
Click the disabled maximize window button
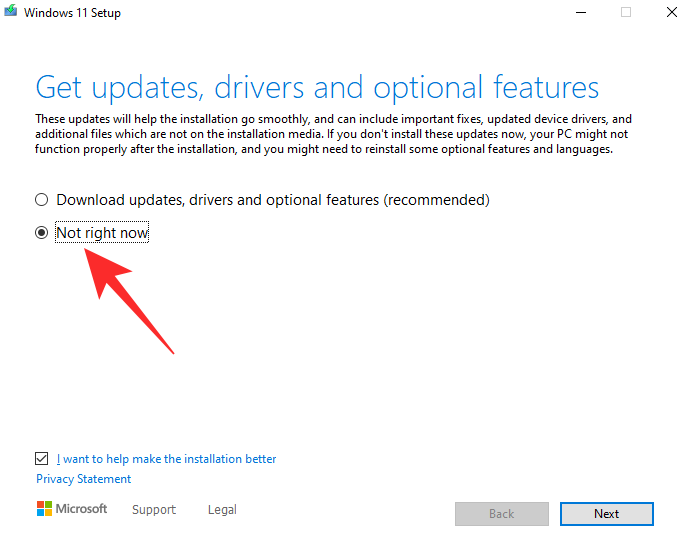click(x=626, y=12)
